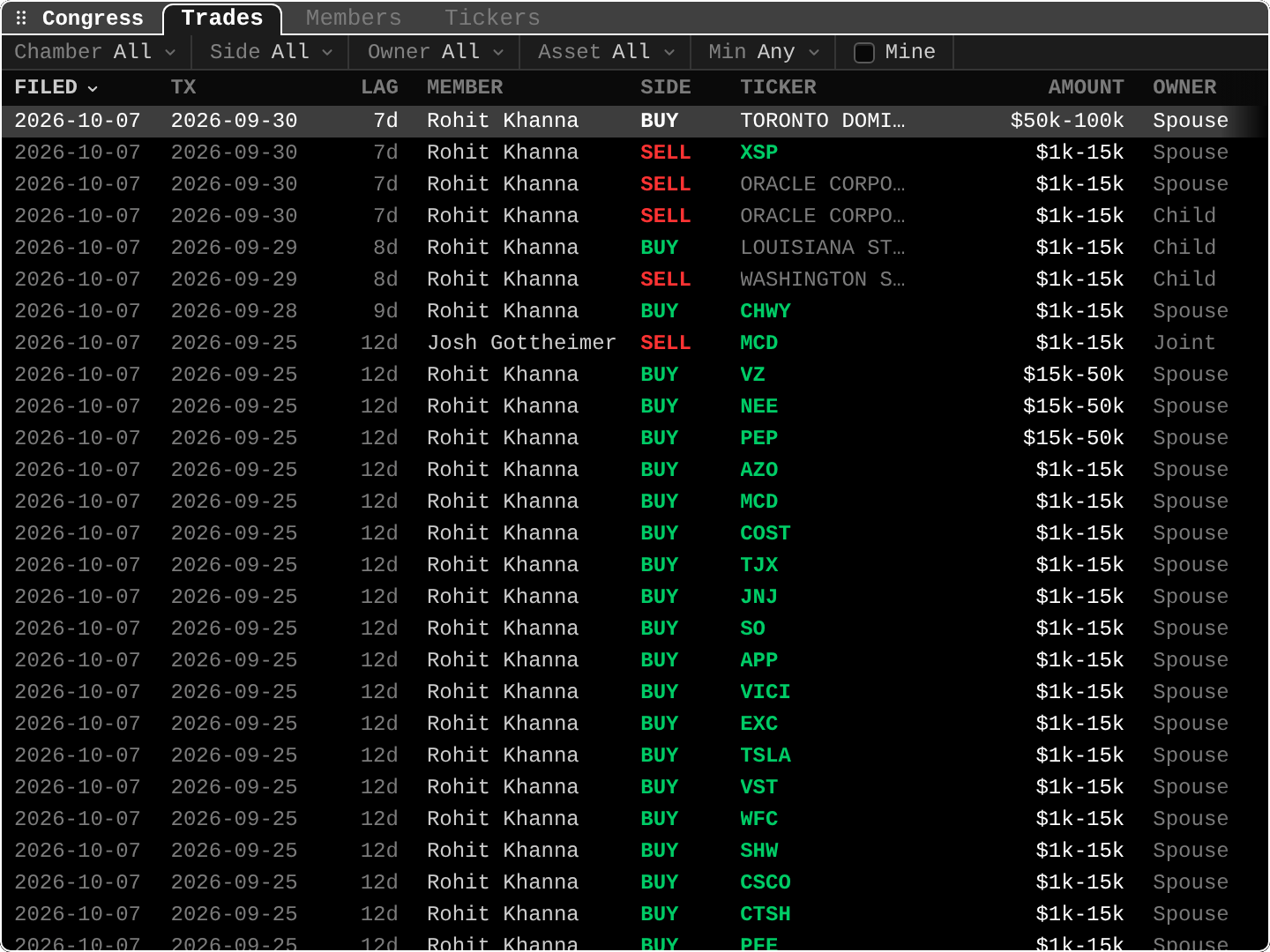The height and width of the screenshot is (952, 1270).
Task: Open the AZO ticker link
Action: pyautogui.click(x=759, y=470)
